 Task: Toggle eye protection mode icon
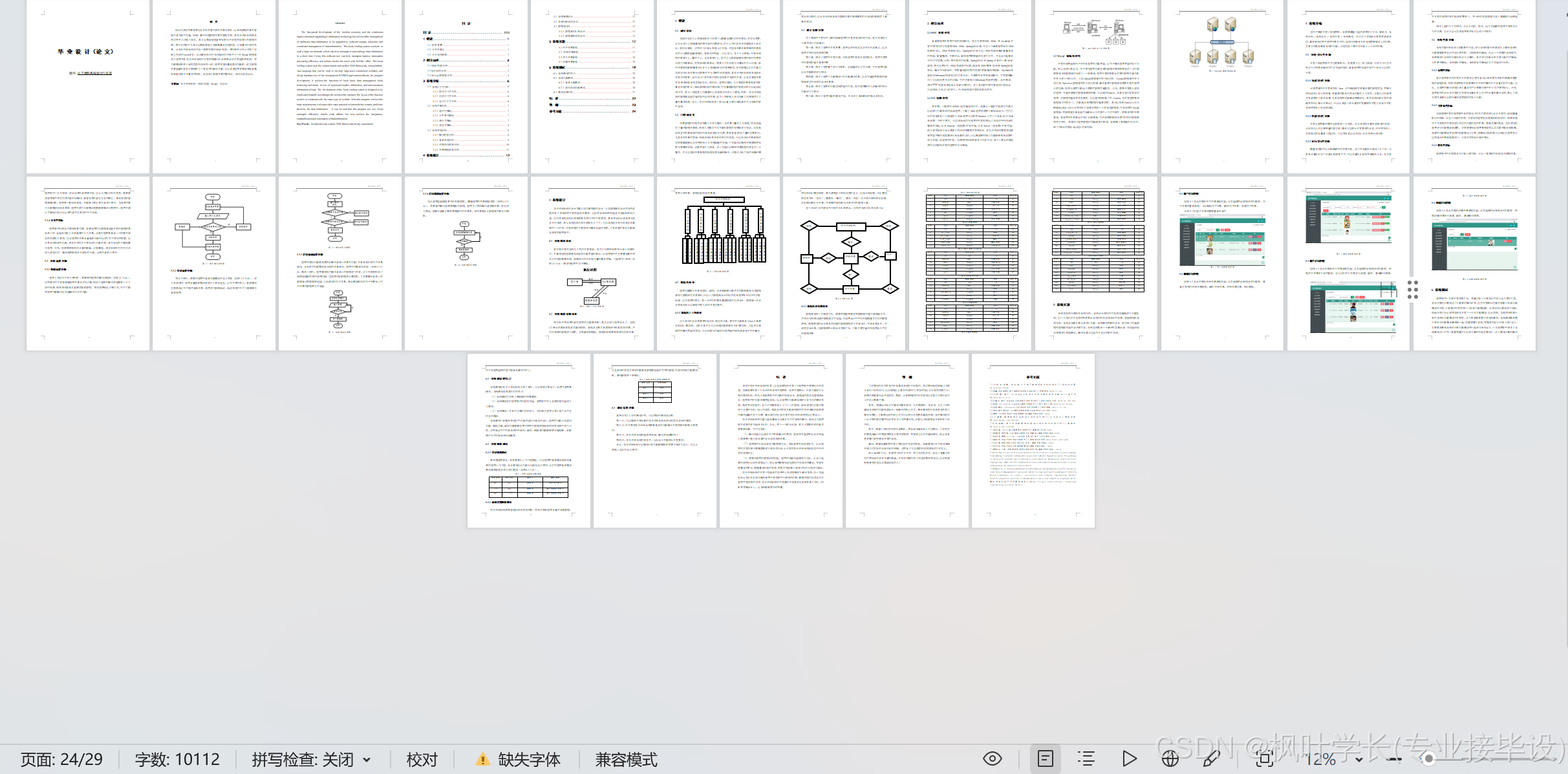coord(993,758)
